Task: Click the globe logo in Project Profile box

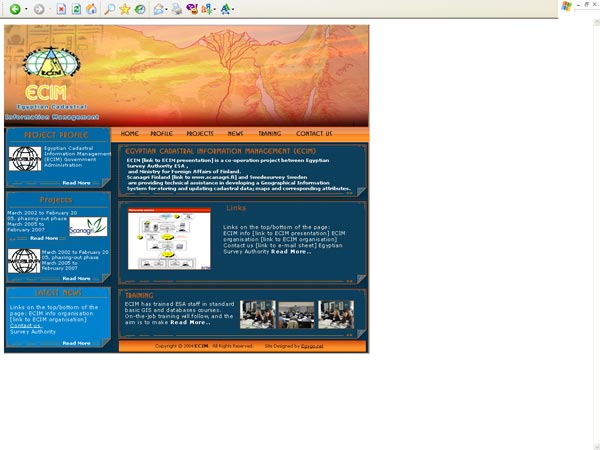Action: pos(25,158)
